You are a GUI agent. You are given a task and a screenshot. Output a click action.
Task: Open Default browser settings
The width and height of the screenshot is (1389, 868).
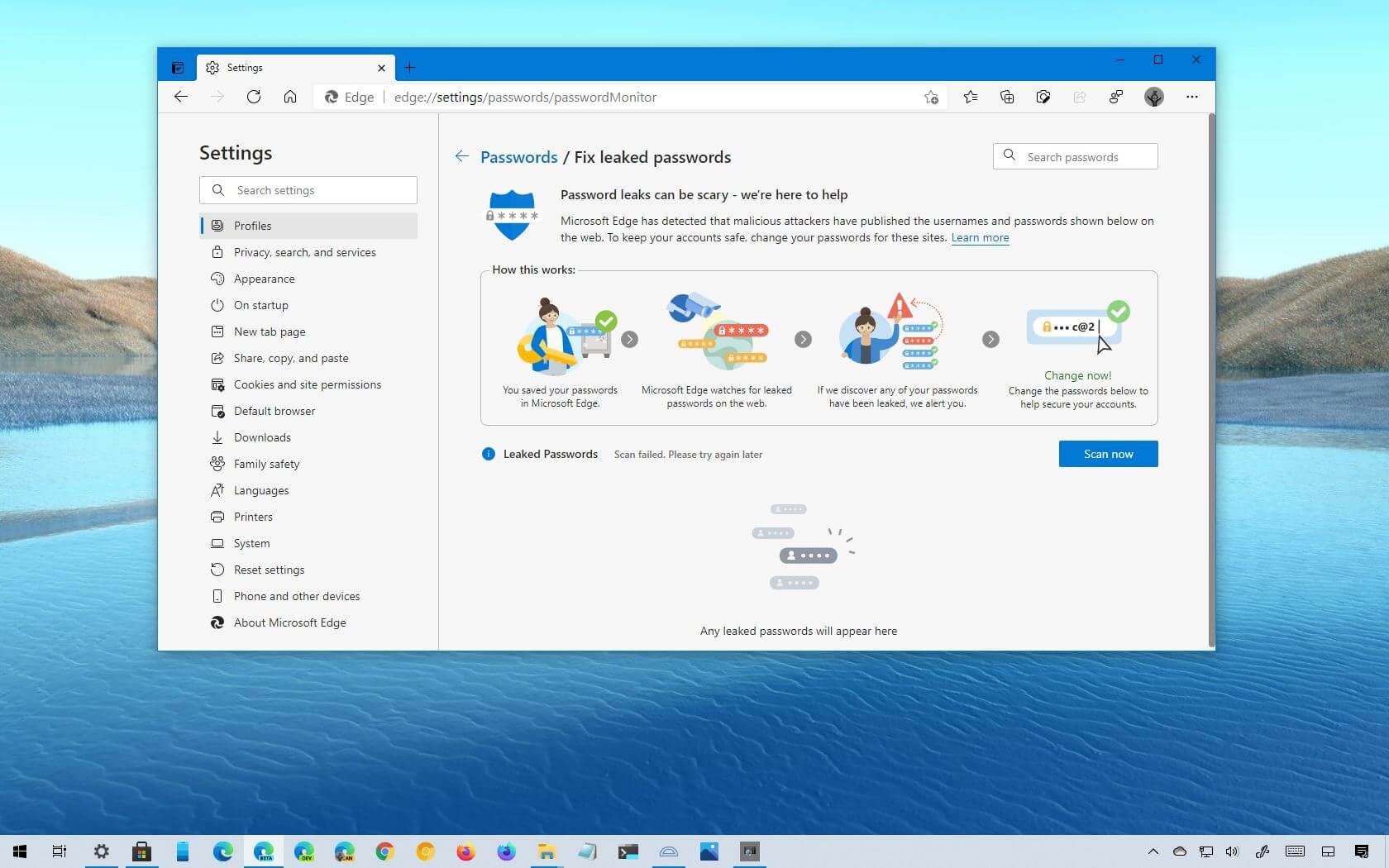pyautogui.click(x=308, y=411)
